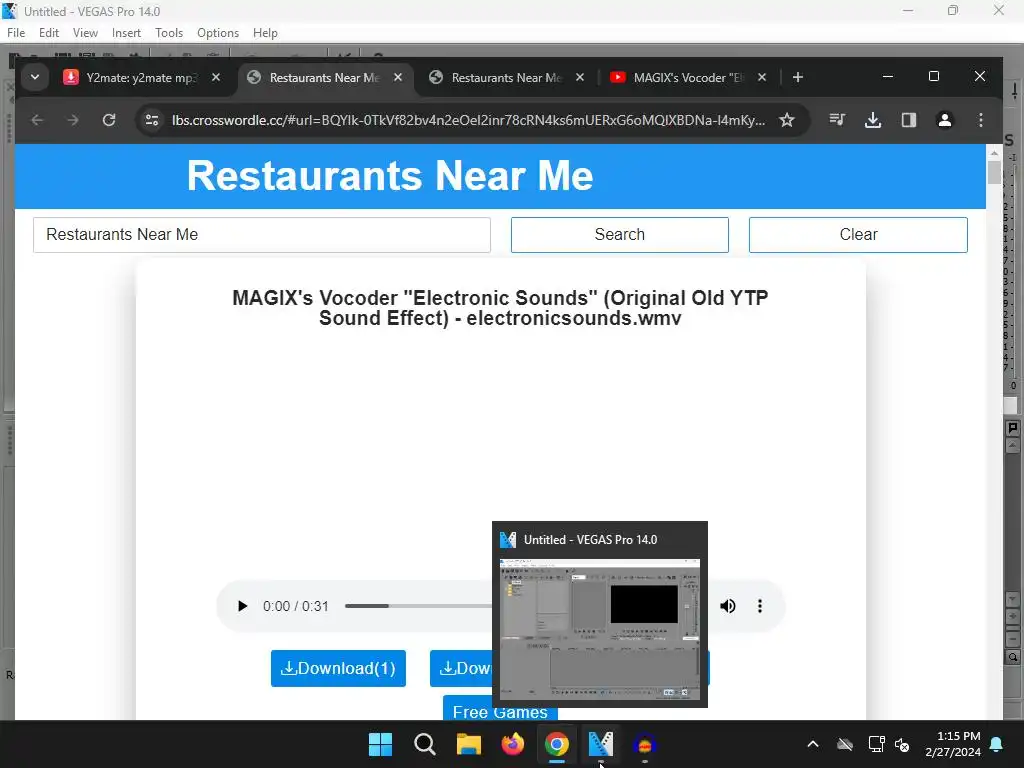Play the audio clip
Image resolution: width=1024 pixels, height=768 pixels.
[x=242, y=606]
